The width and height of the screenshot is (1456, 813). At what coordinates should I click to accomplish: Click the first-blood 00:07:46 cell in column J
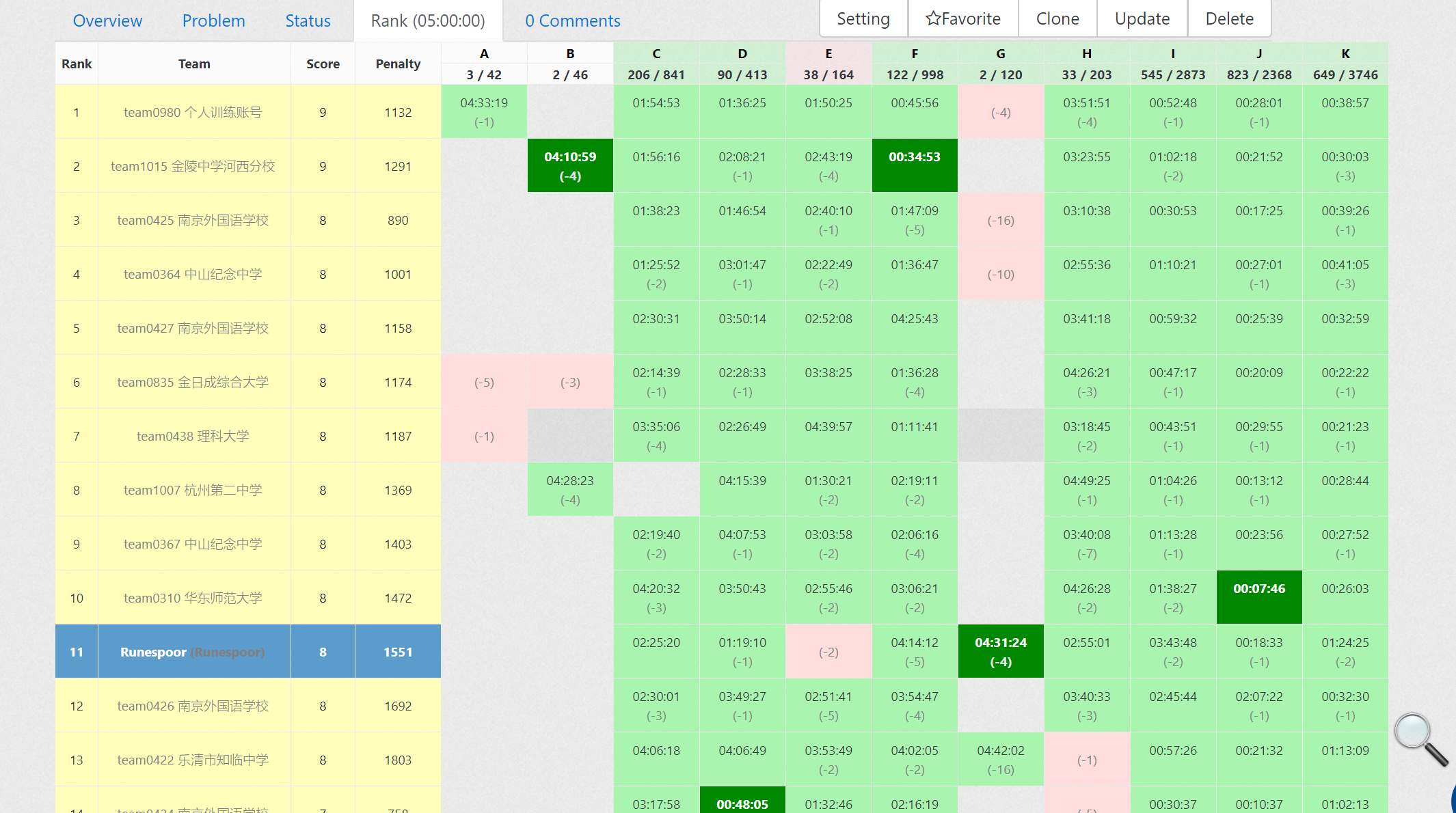1258,596
